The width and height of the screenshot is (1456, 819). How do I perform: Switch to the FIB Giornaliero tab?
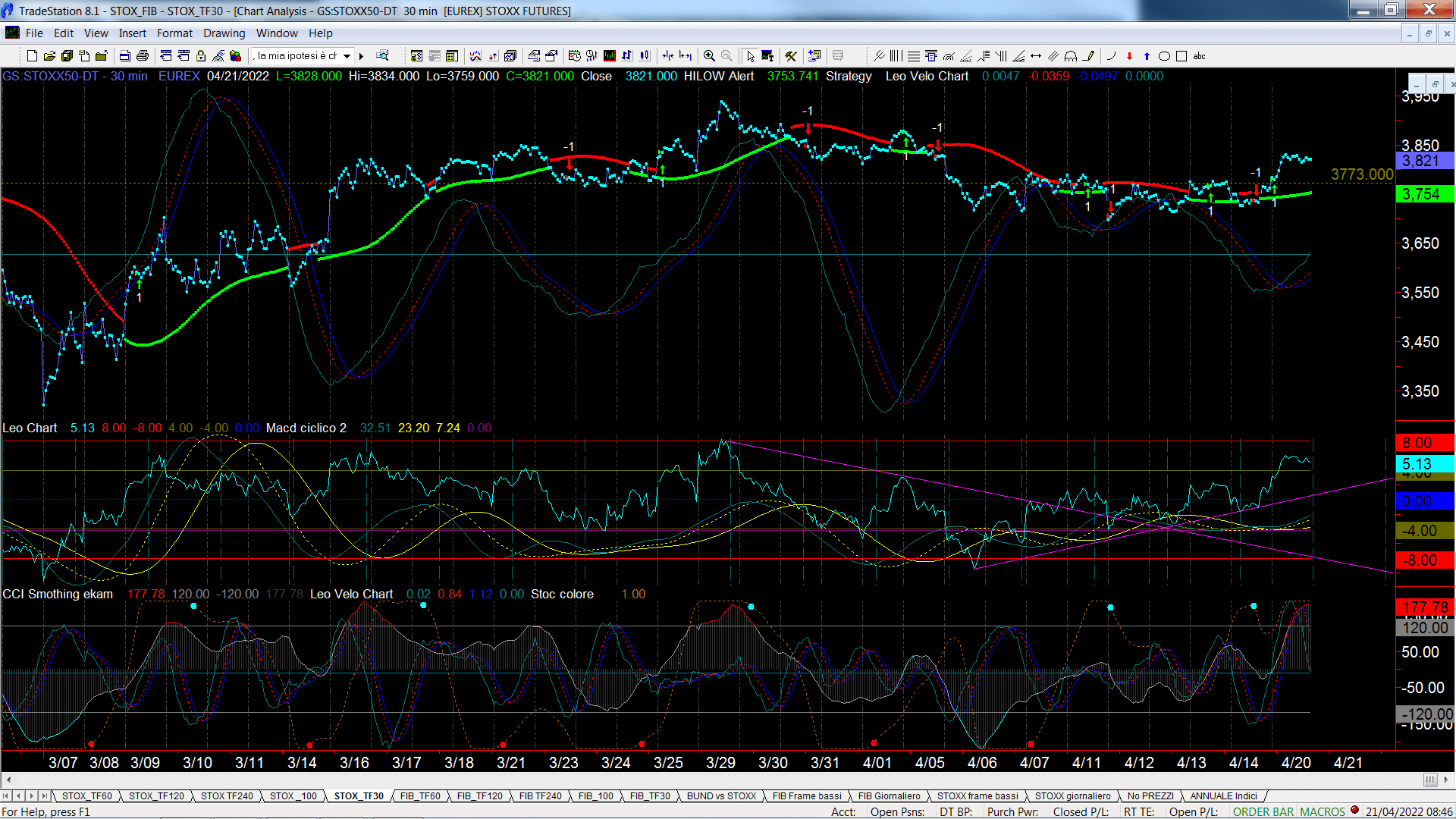(x=889, y=796)
